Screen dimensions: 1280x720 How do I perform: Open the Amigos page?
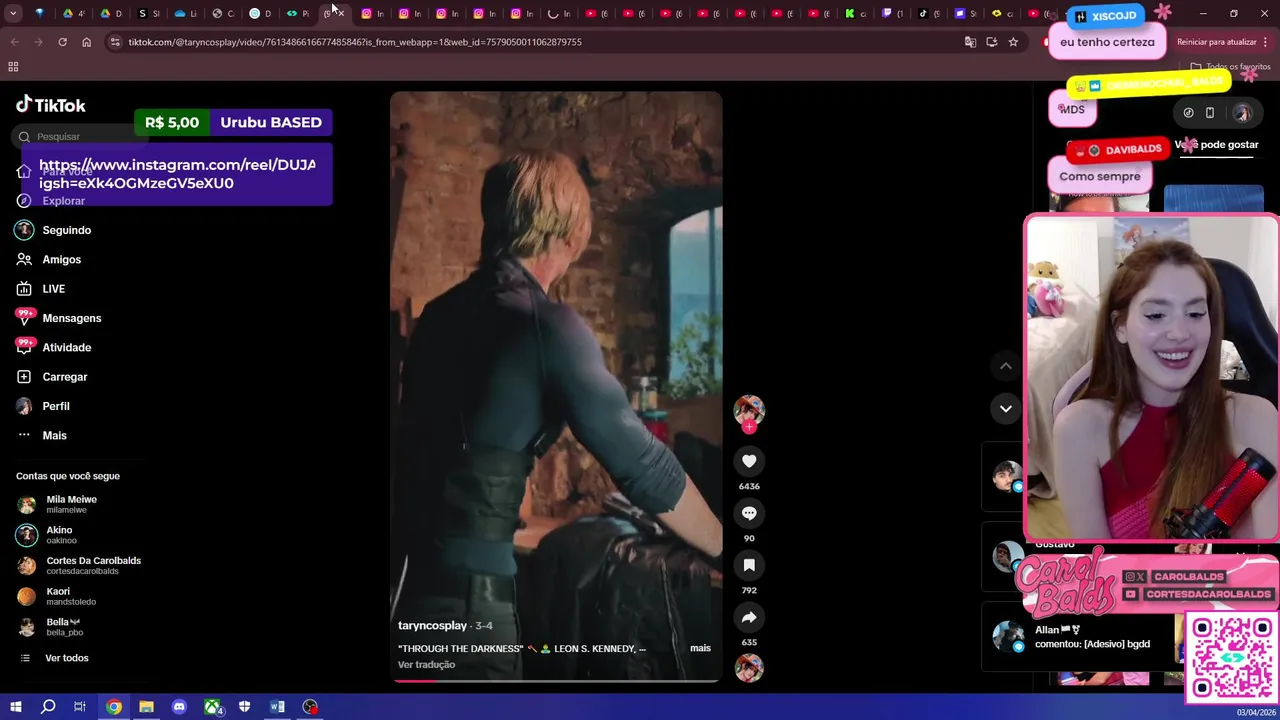pos(61,259)
